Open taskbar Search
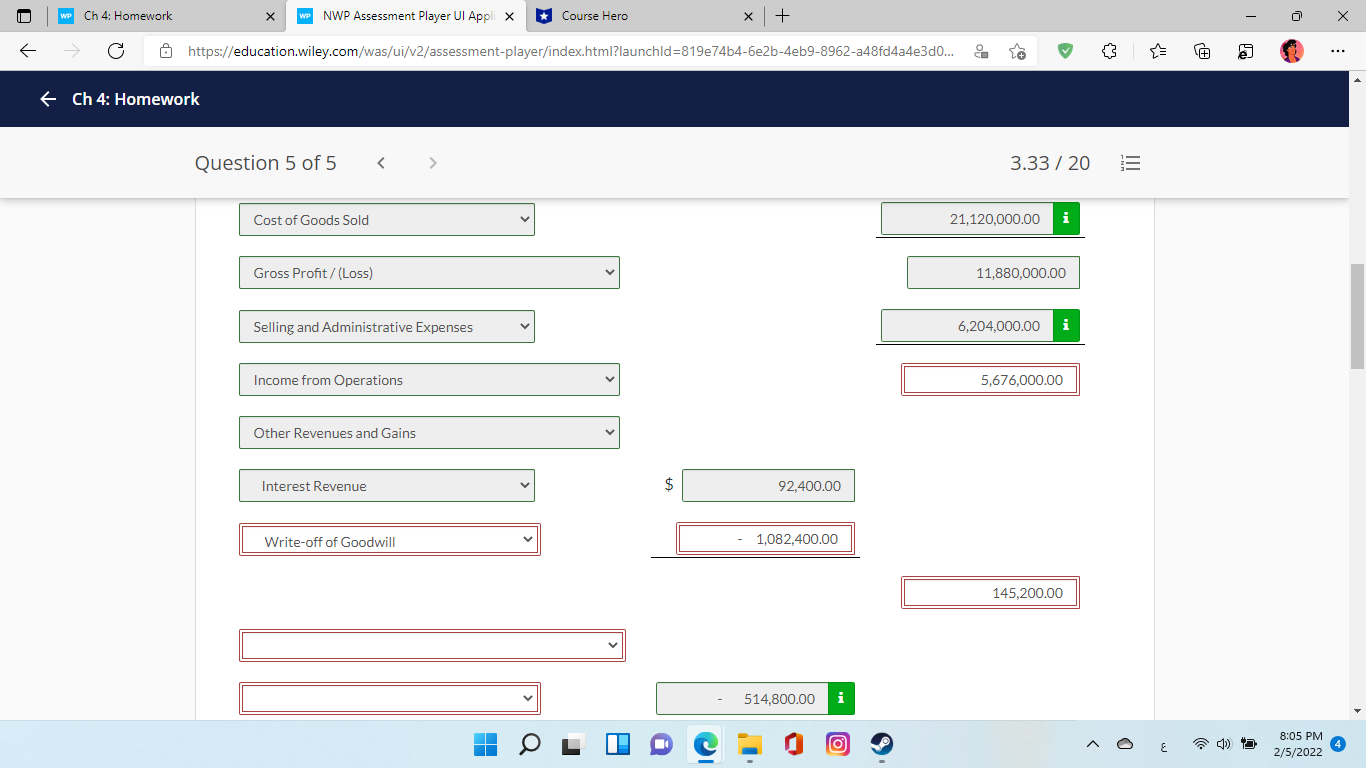Screen dimensions: 1366x768 tap(531, 744)
